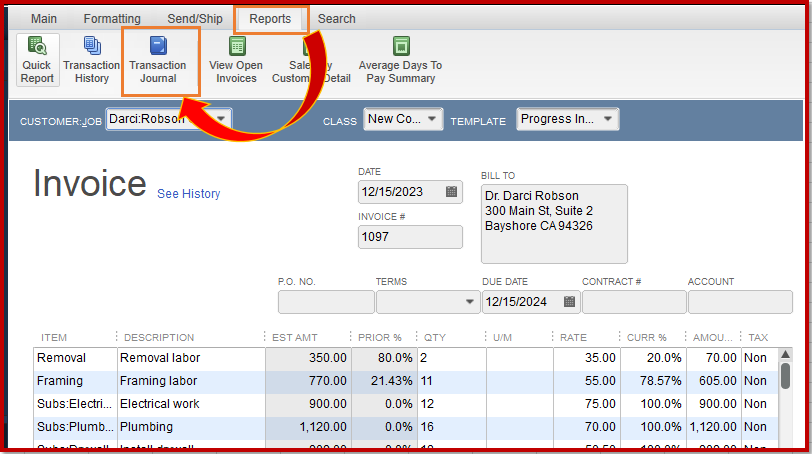The image size is (812, 454).
Task: Click the line items scrollbar up arrow
Action: [x=785, y=355]
